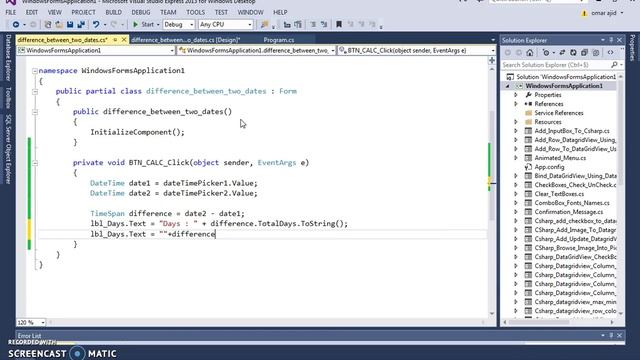
Task: Click the Refresh icon in Solution Explorer
Action: click(573, 53)
